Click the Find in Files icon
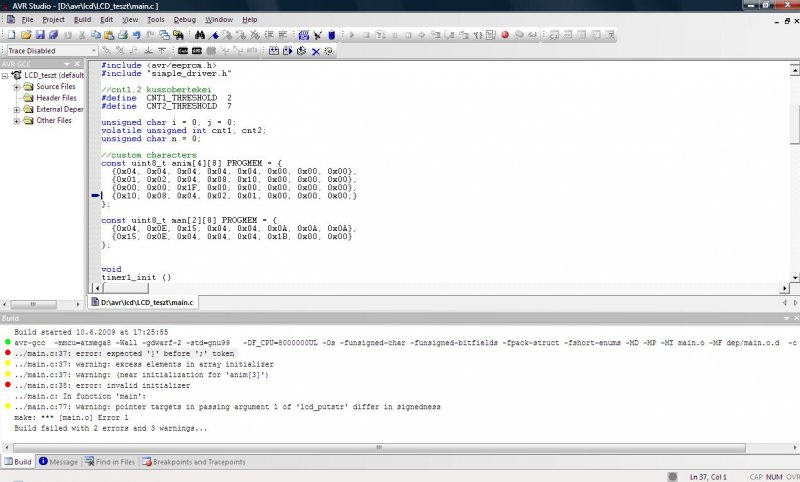This screenshot has width=800, height=482. tap(178, 35)
